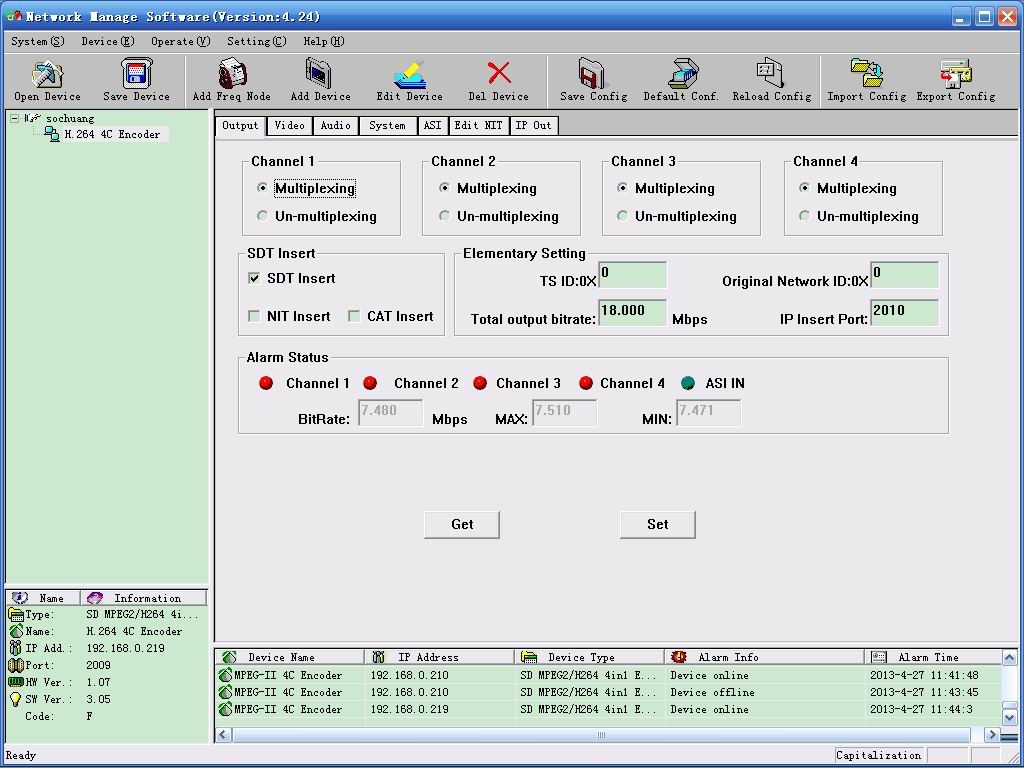Click the Output tab
1024x768 pixels.
[x=240, y=125]
